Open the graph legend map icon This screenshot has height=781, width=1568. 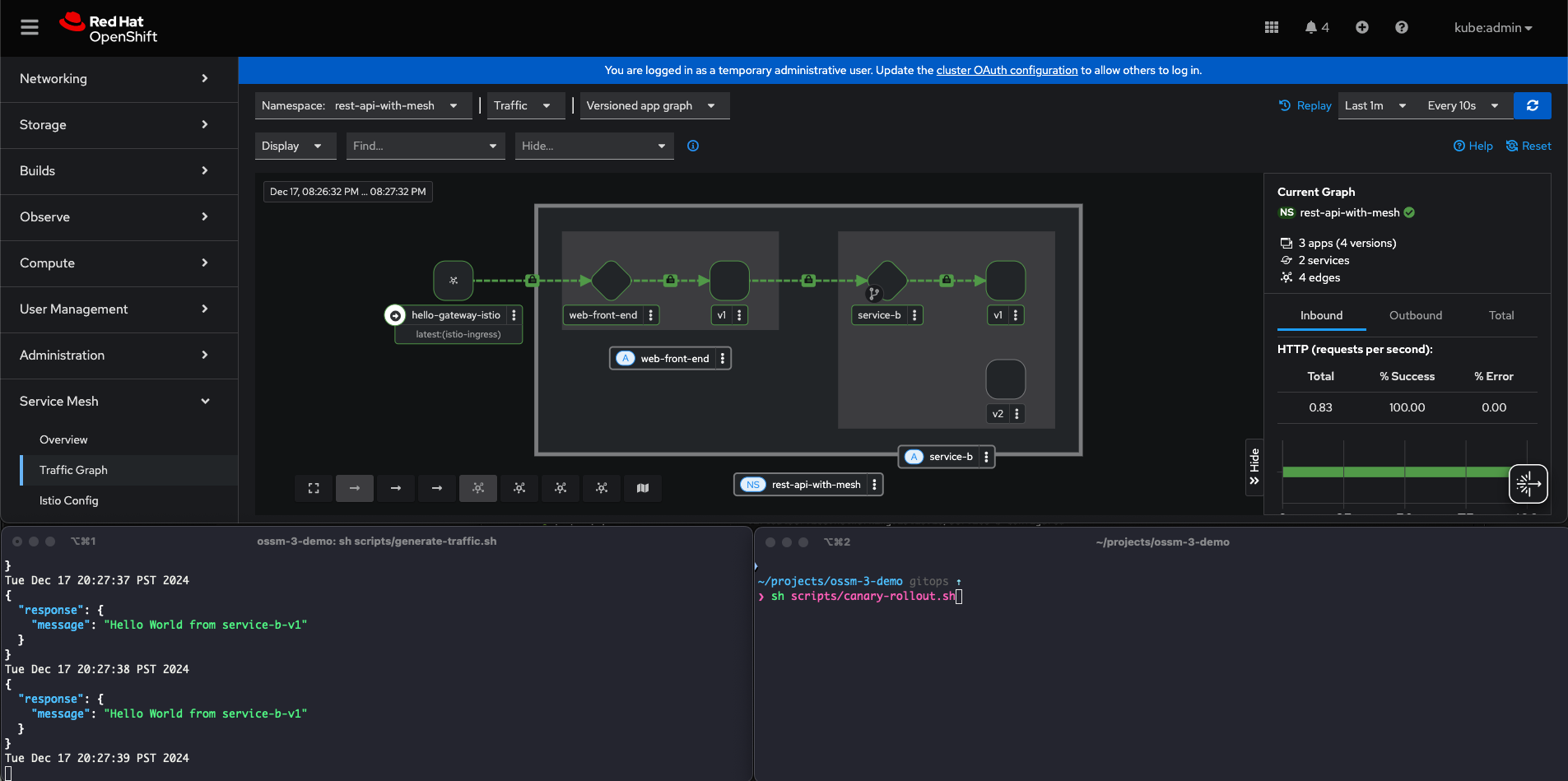click(643, 488)
